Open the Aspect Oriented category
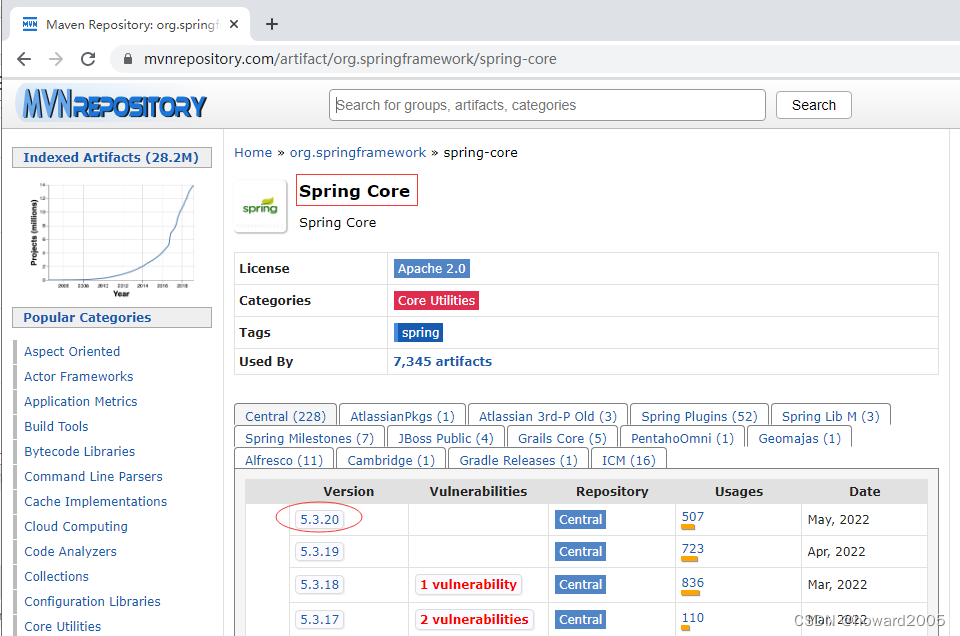Screen dimensions: 960x636 click(x=72, y=351)
